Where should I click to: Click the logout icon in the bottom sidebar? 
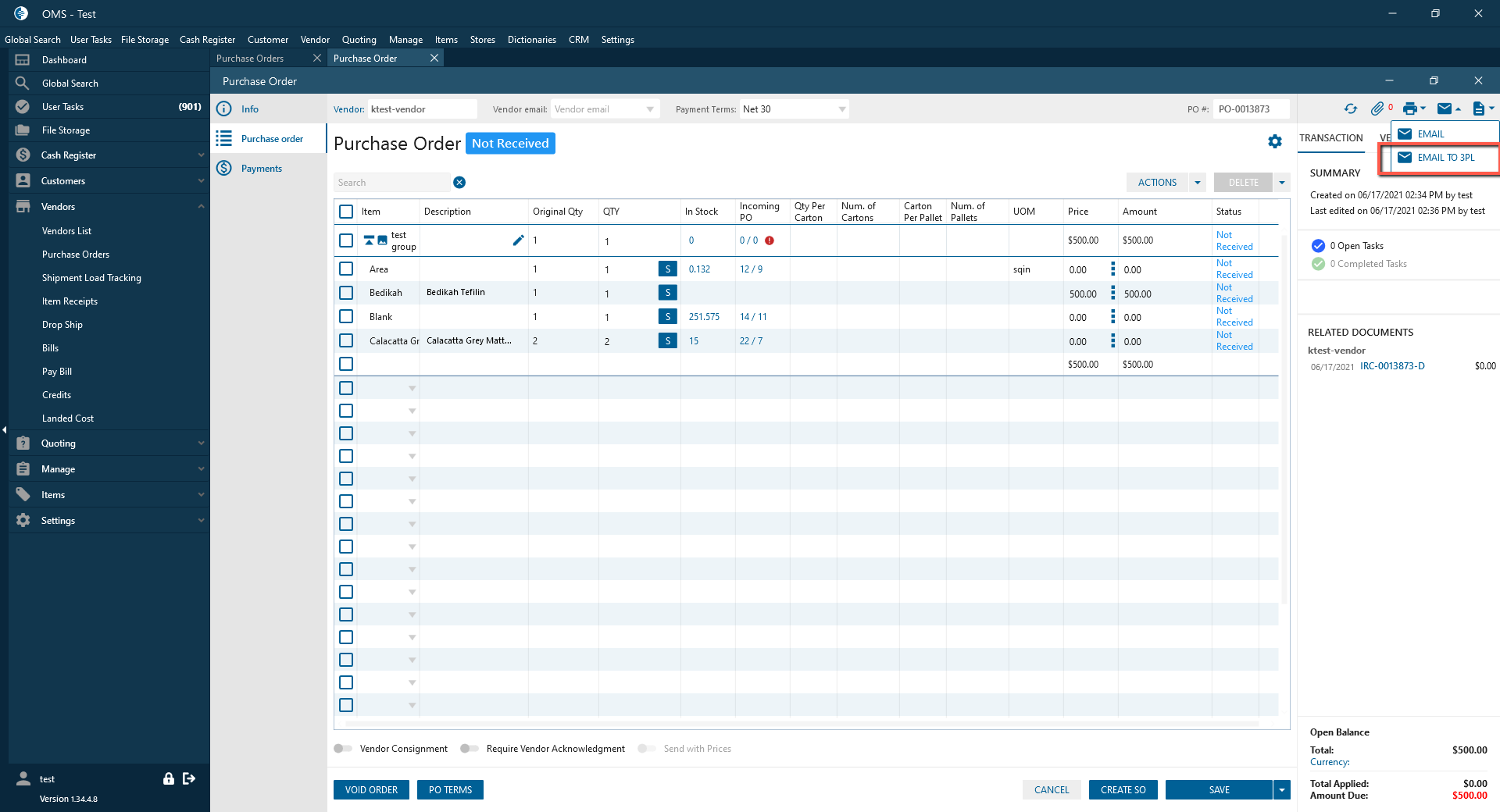click(189, 778)
